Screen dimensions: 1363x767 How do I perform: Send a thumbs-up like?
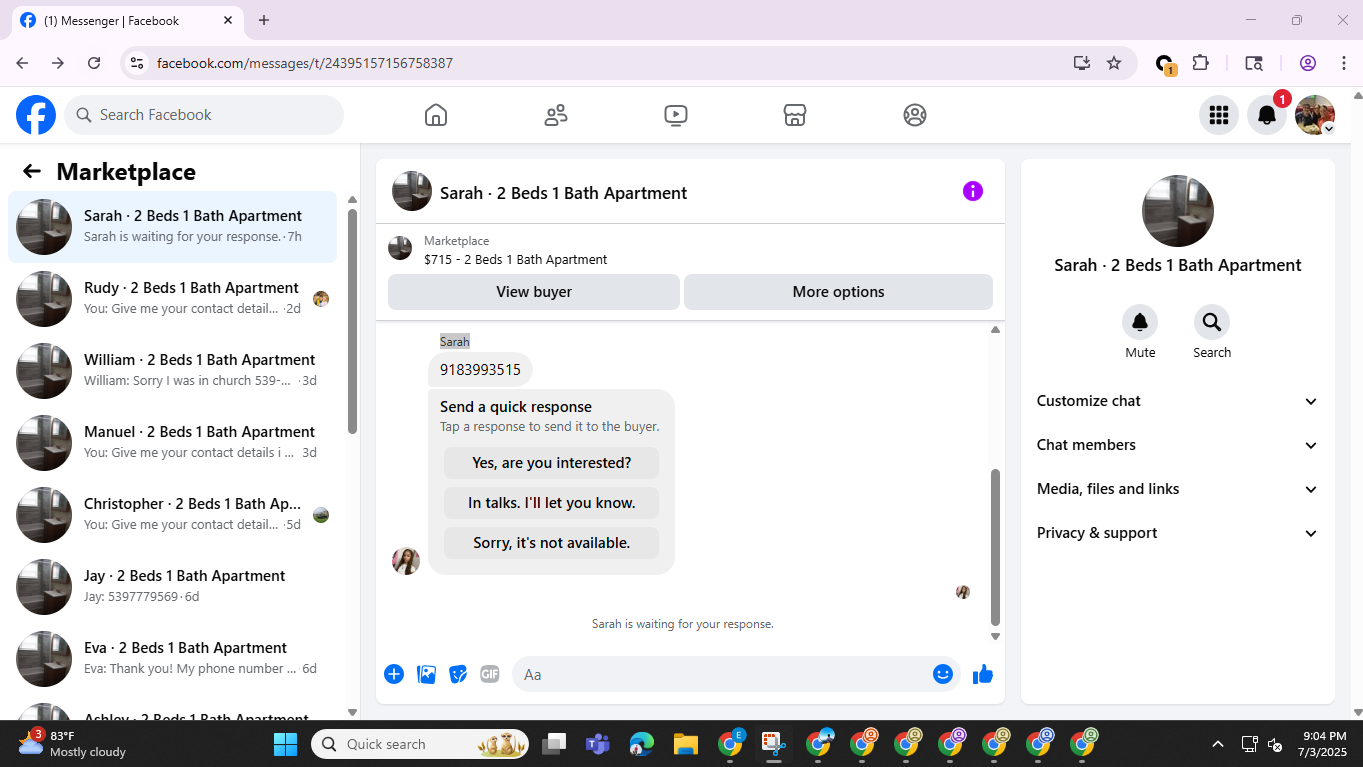coord(983,674)
